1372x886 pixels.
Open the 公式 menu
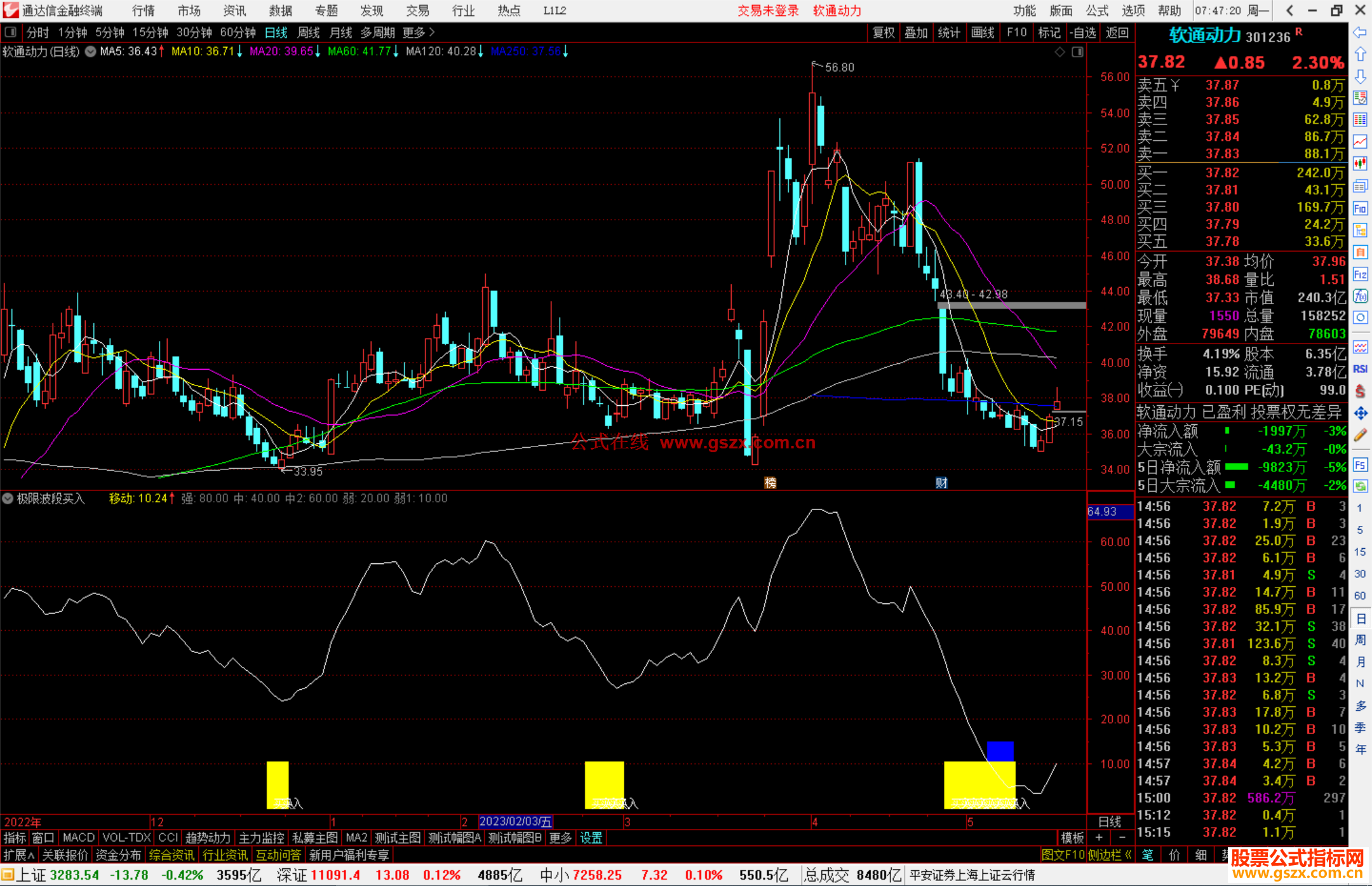coord(1096,11)
